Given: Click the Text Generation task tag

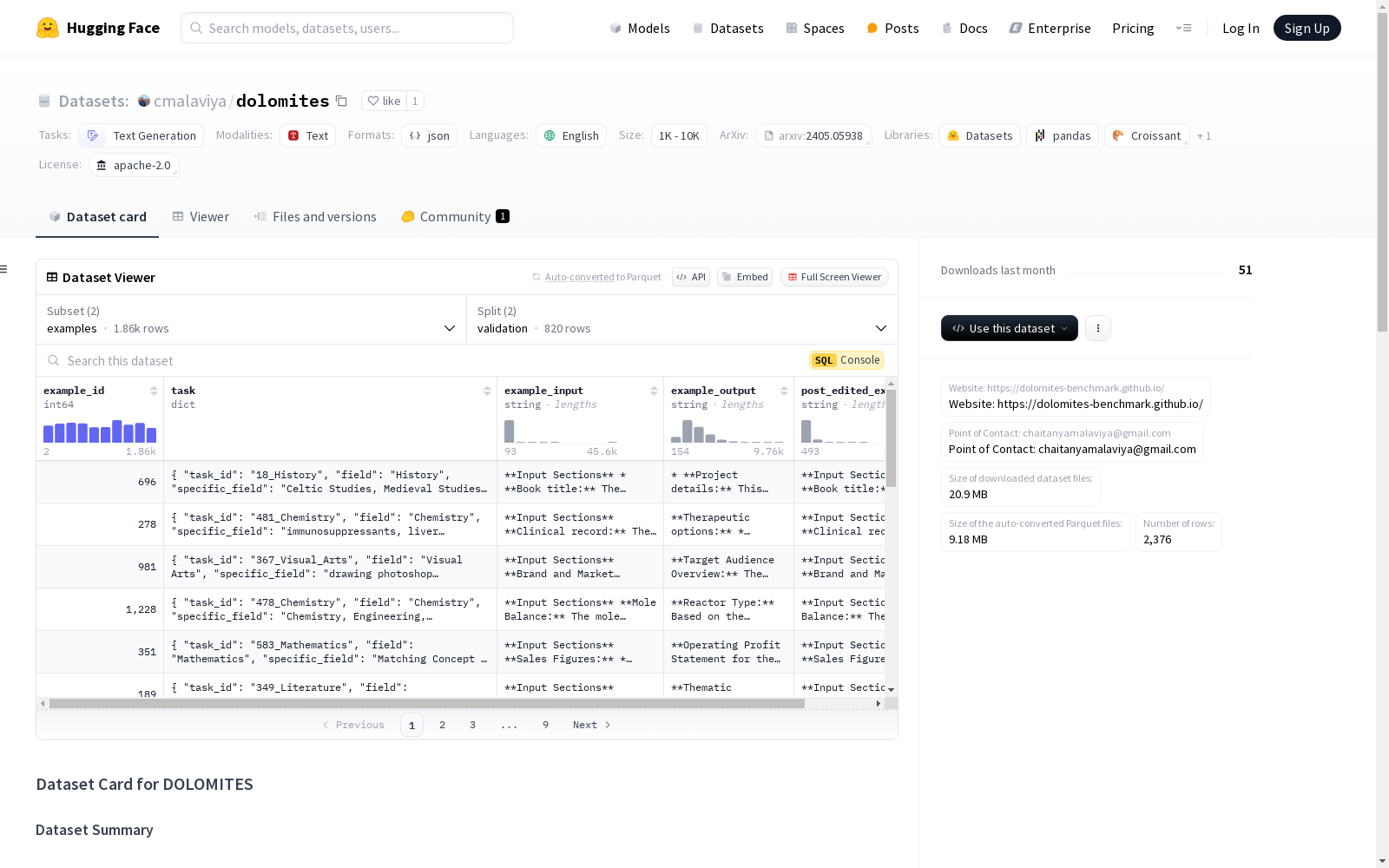Looking at the screenshot, I should 142,135.
